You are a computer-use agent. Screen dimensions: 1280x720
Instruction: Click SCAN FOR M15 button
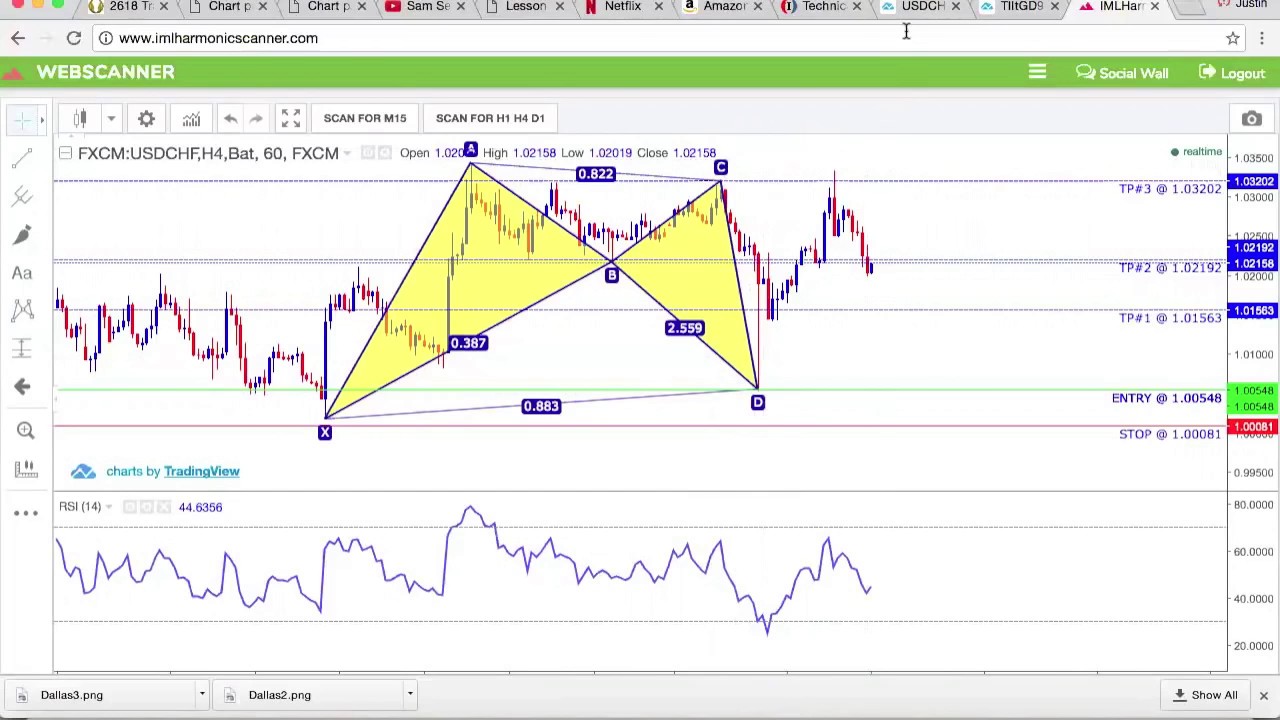[365, 118]
